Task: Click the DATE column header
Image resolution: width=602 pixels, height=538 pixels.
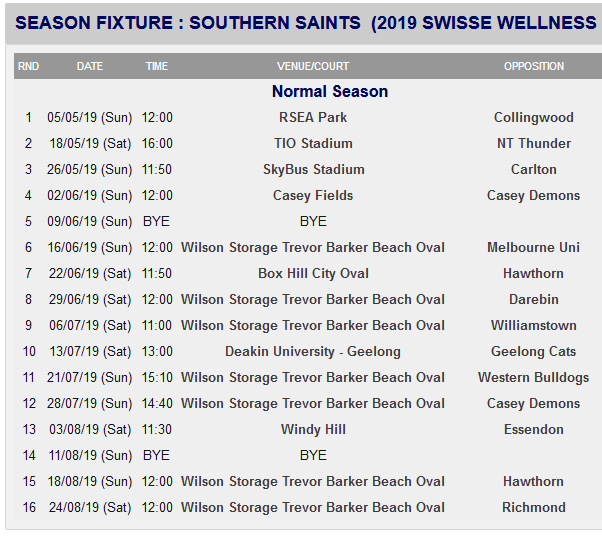Action: click(x=90, y=66)
